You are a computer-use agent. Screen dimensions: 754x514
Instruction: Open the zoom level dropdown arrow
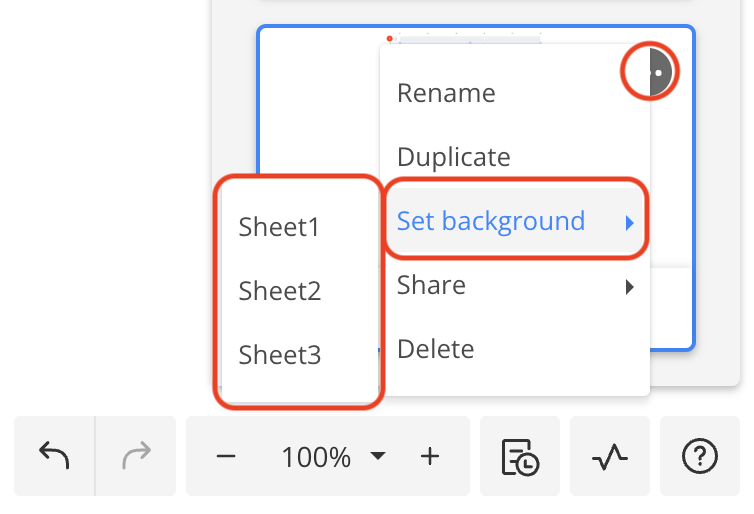[378, 457]
